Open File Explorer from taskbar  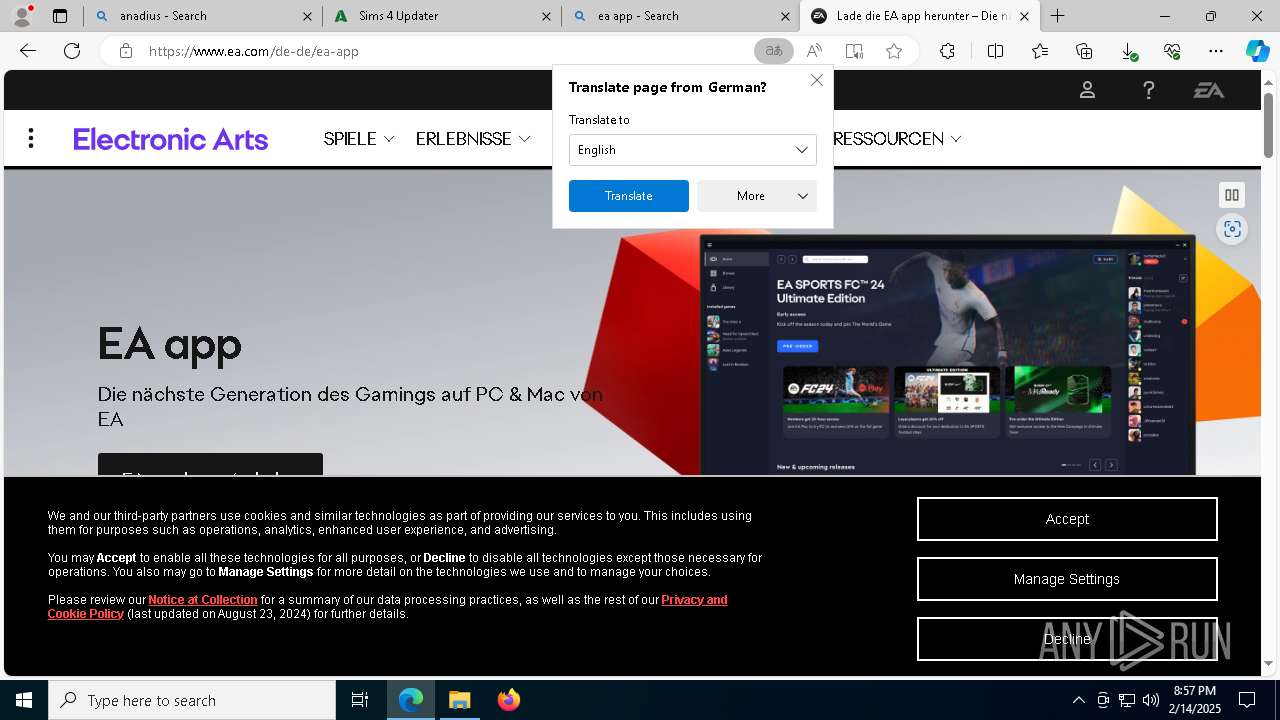pyautogui.click(x=459, y=700)
